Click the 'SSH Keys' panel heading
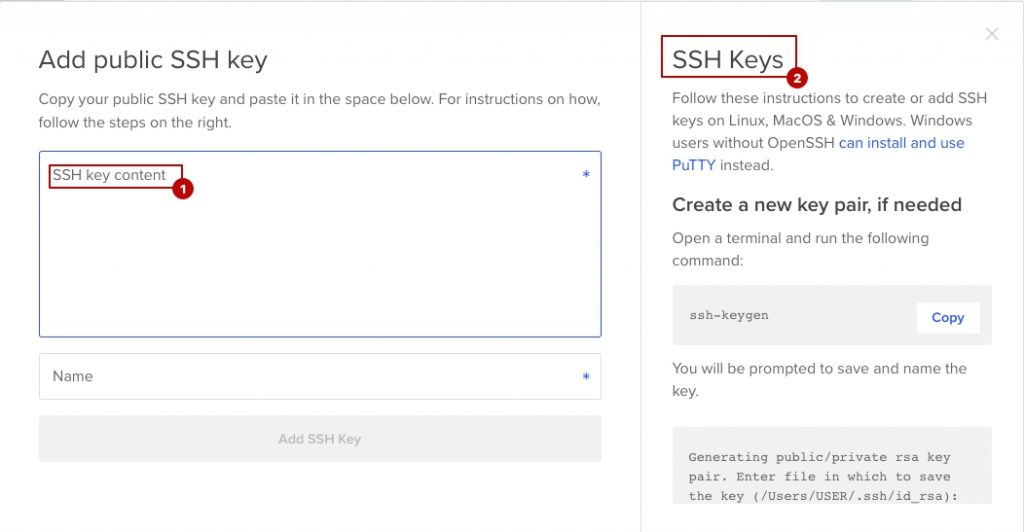This screenshot has width=1024, height=532. (728, 59)
